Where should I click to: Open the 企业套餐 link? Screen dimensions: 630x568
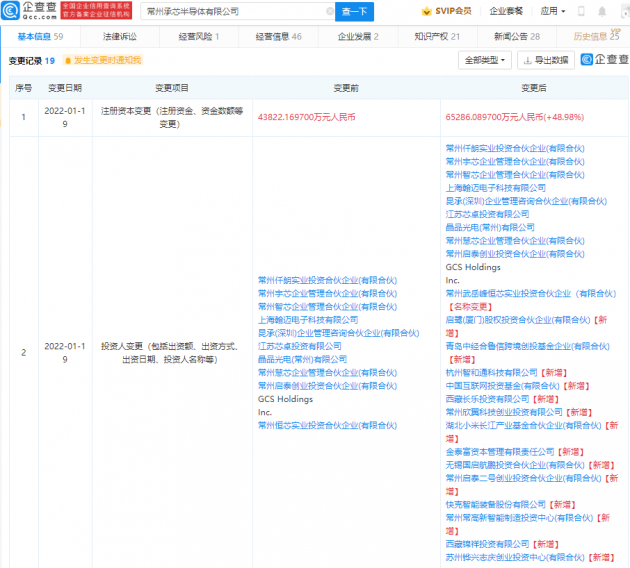click(x=506, y=11)
